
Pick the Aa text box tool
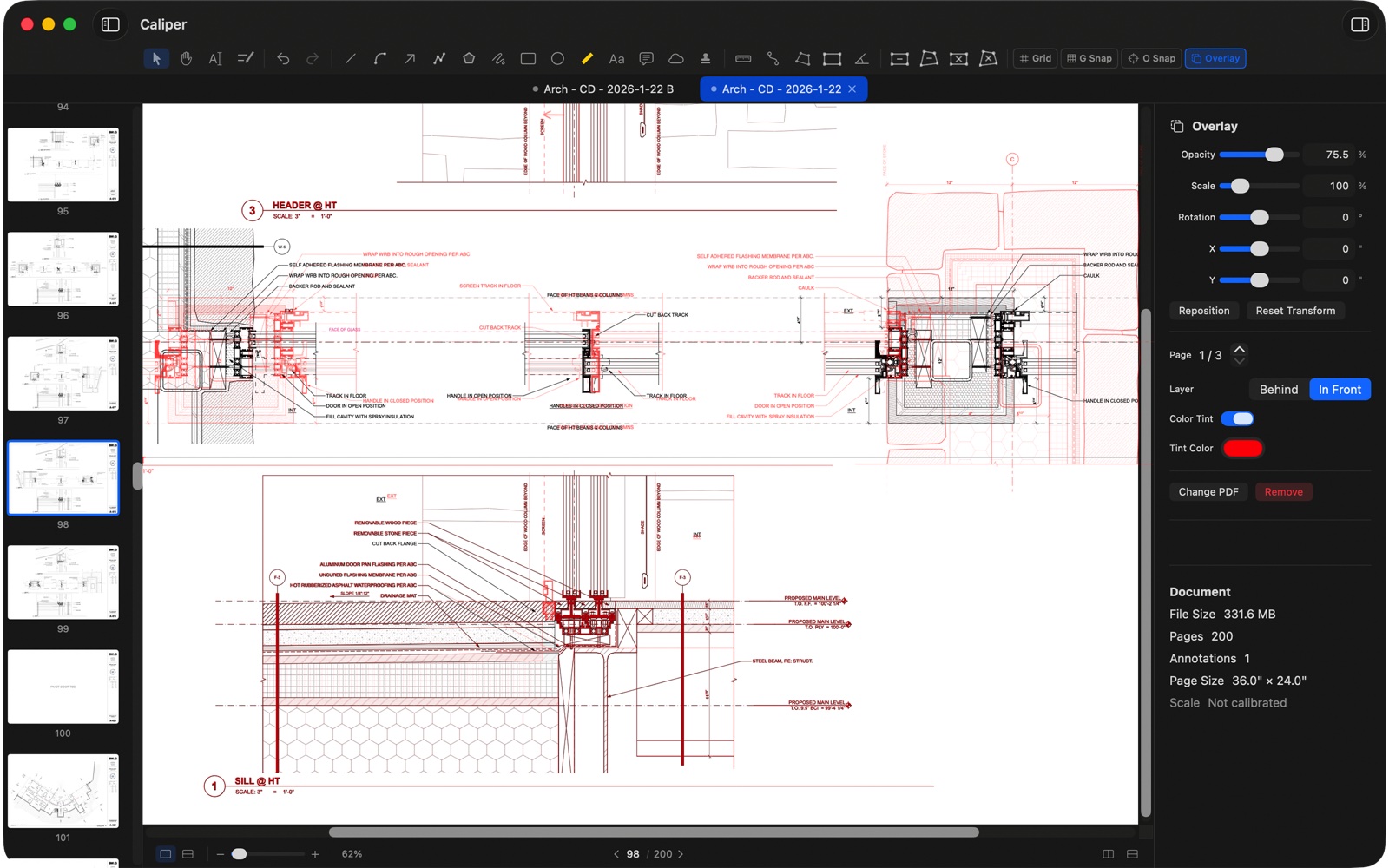(x=616, y=59)
